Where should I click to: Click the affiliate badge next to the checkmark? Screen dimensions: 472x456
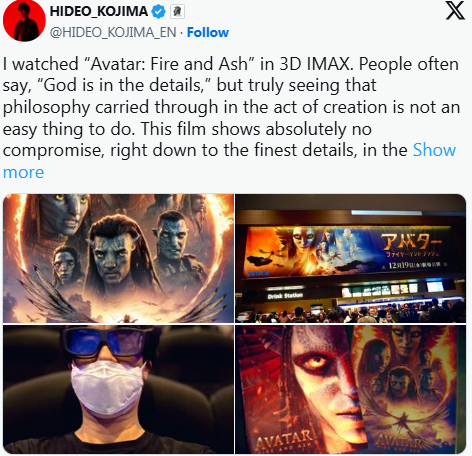[177, 12]
